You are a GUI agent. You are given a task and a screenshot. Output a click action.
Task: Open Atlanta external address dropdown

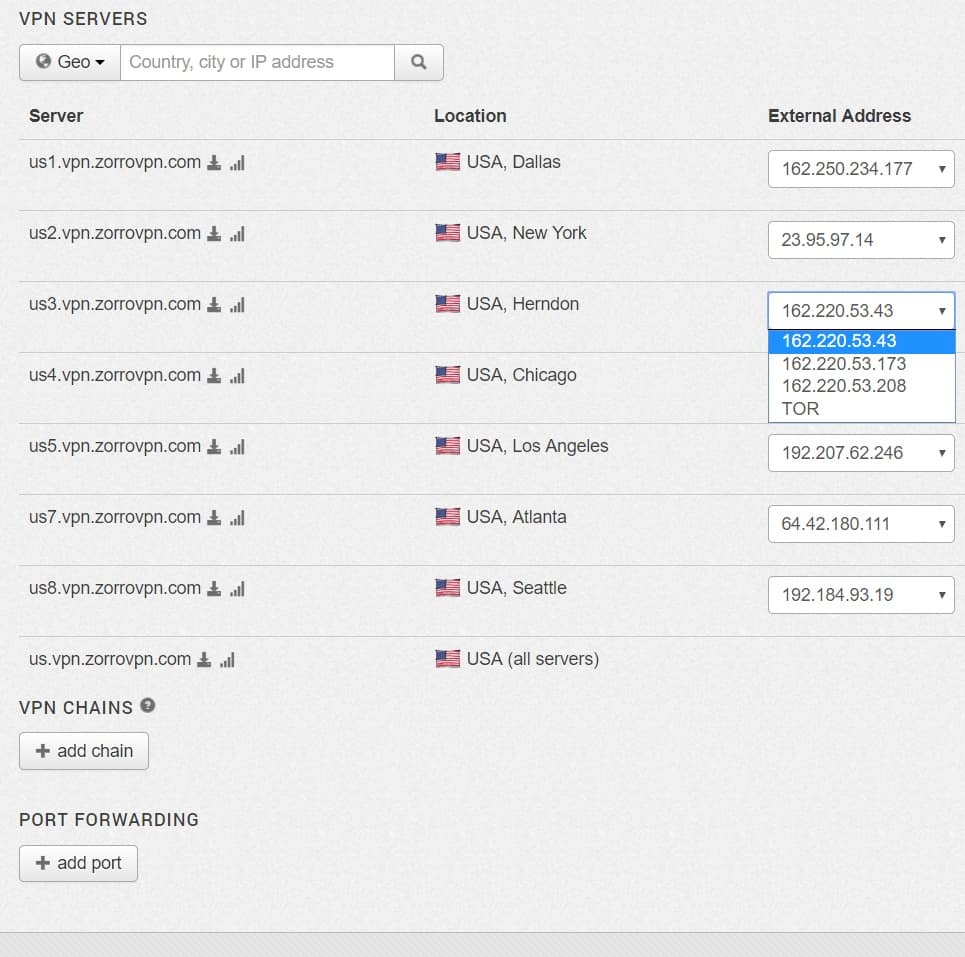[861, 524]
